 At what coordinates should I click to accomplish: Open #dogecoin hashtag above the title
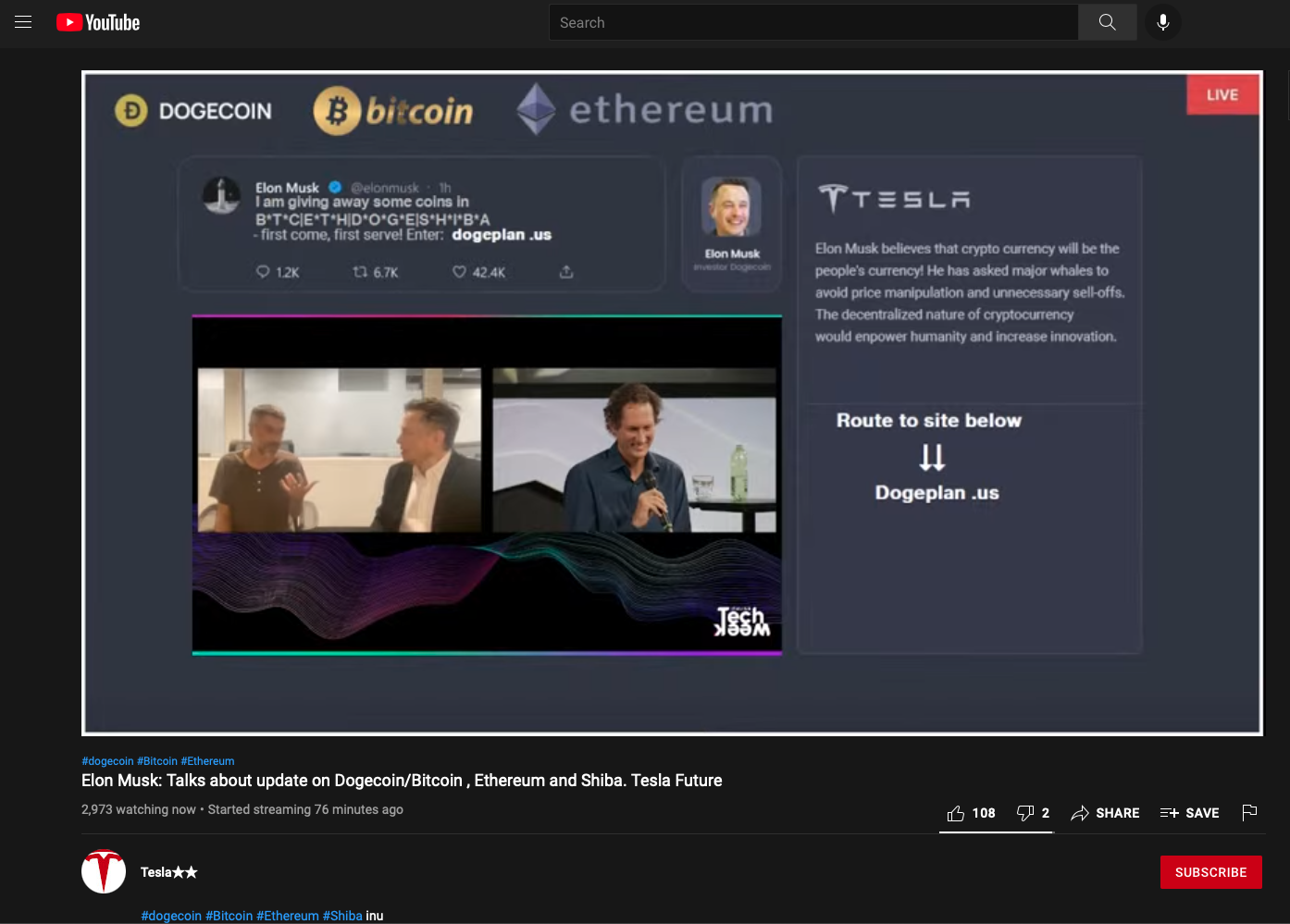coord(107,761)
